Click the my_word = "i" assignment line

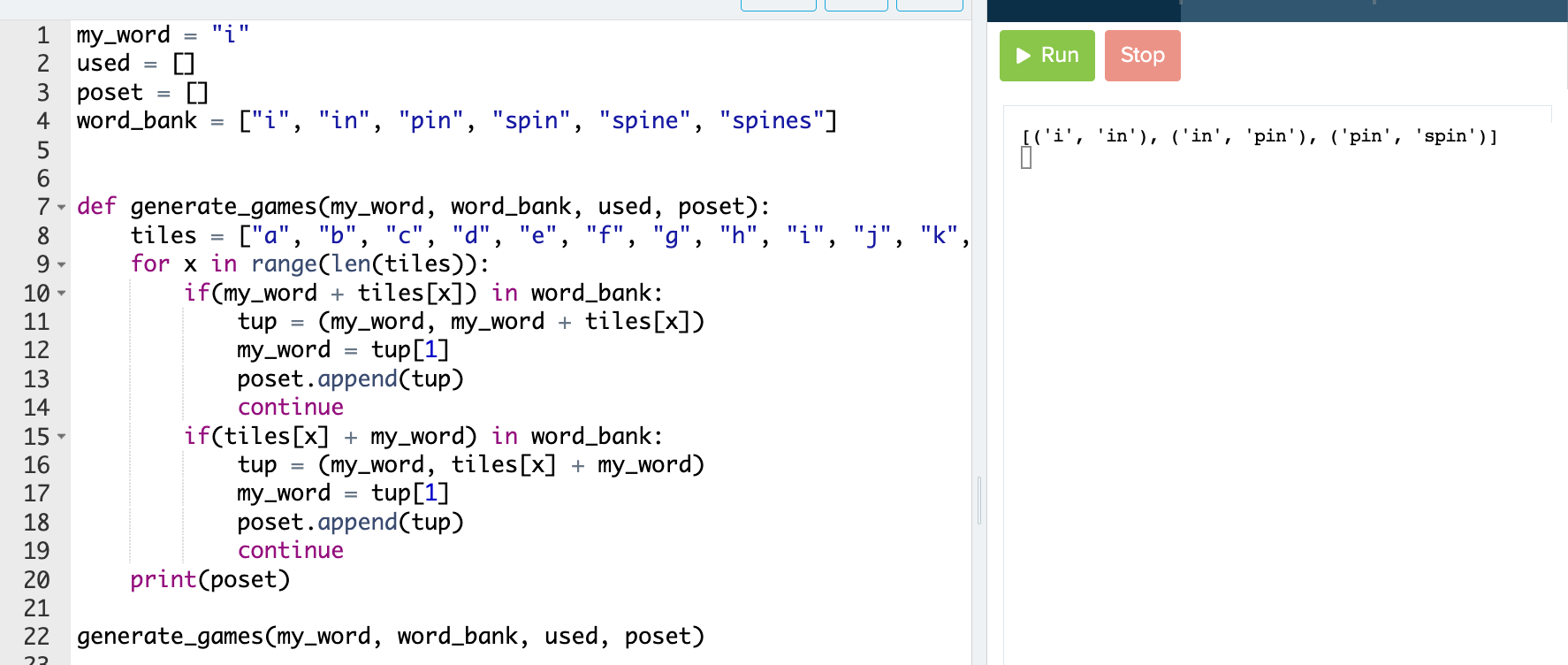point(163,35)
